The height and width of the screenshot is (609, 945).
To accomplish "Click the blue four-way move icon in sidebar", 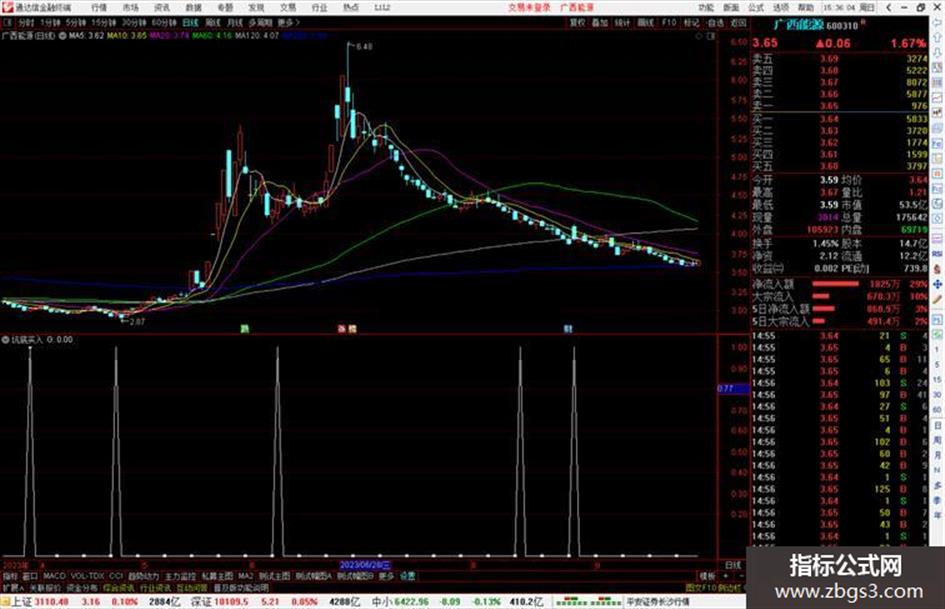I will coord(938,284).
